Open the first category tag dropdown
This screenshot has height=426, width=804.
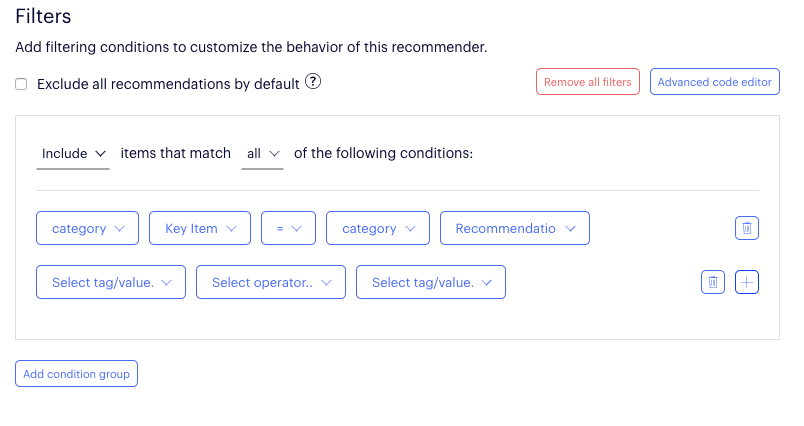click(87, 229)
